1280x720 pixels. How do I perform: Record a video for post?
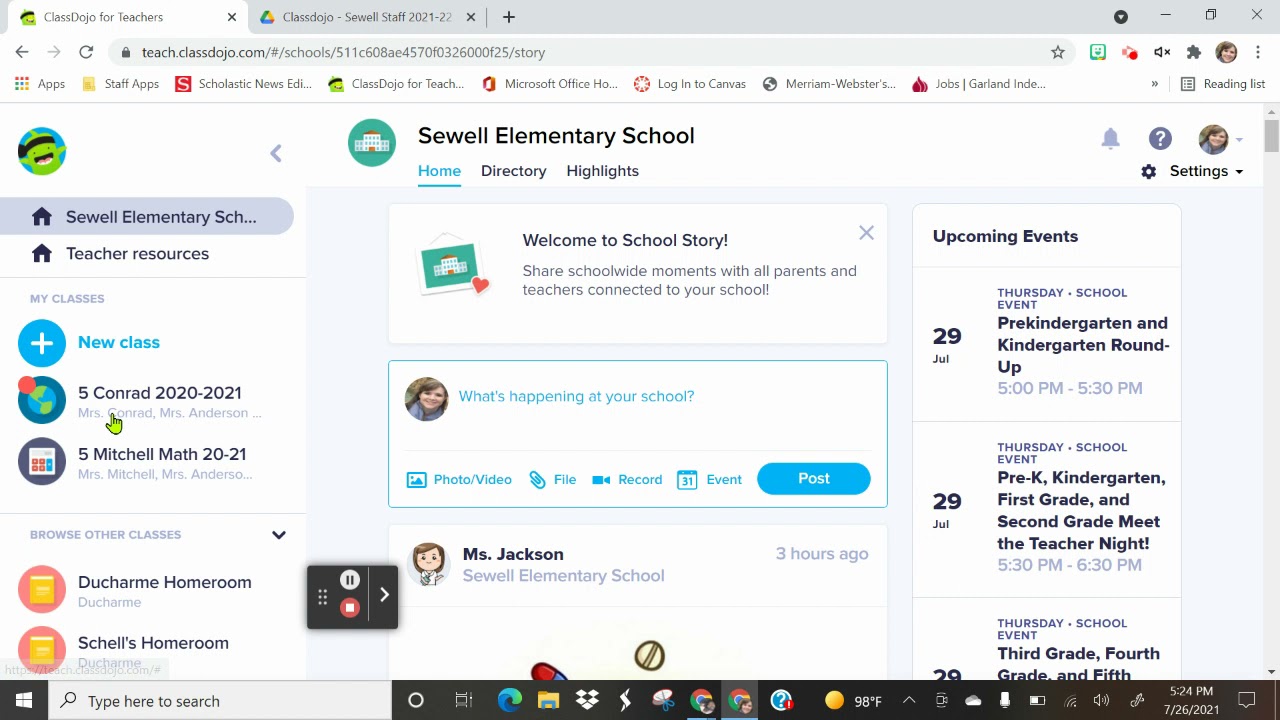627,480
